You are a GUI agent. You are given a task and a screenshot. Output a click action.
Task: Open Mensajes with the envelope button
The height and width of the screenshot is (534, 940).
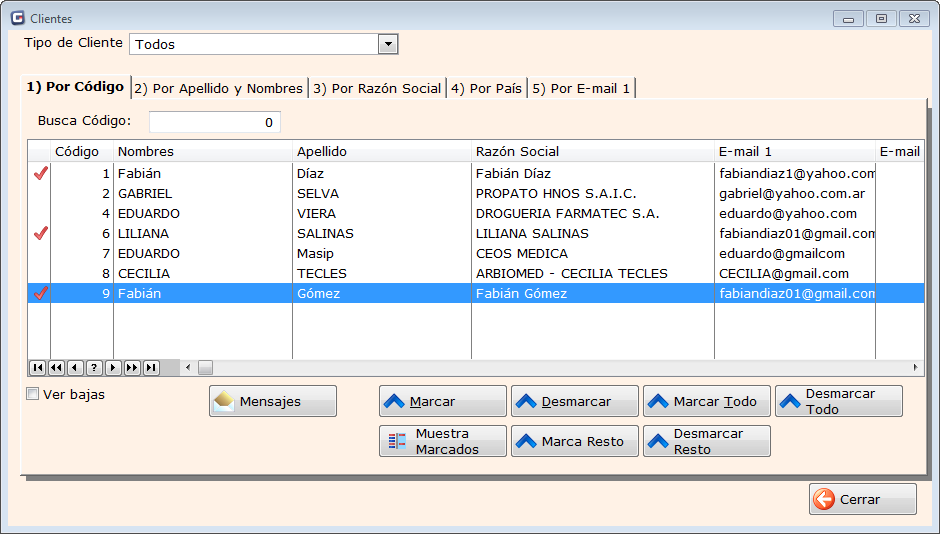click(x=272, y=401)
